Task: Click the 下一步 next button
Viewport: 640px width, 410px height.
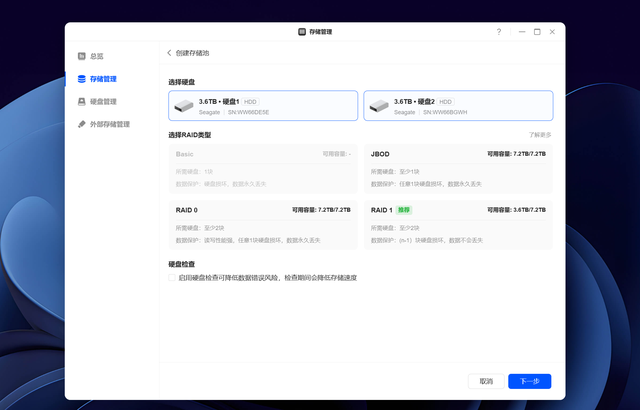Action: tap(529, 381)
